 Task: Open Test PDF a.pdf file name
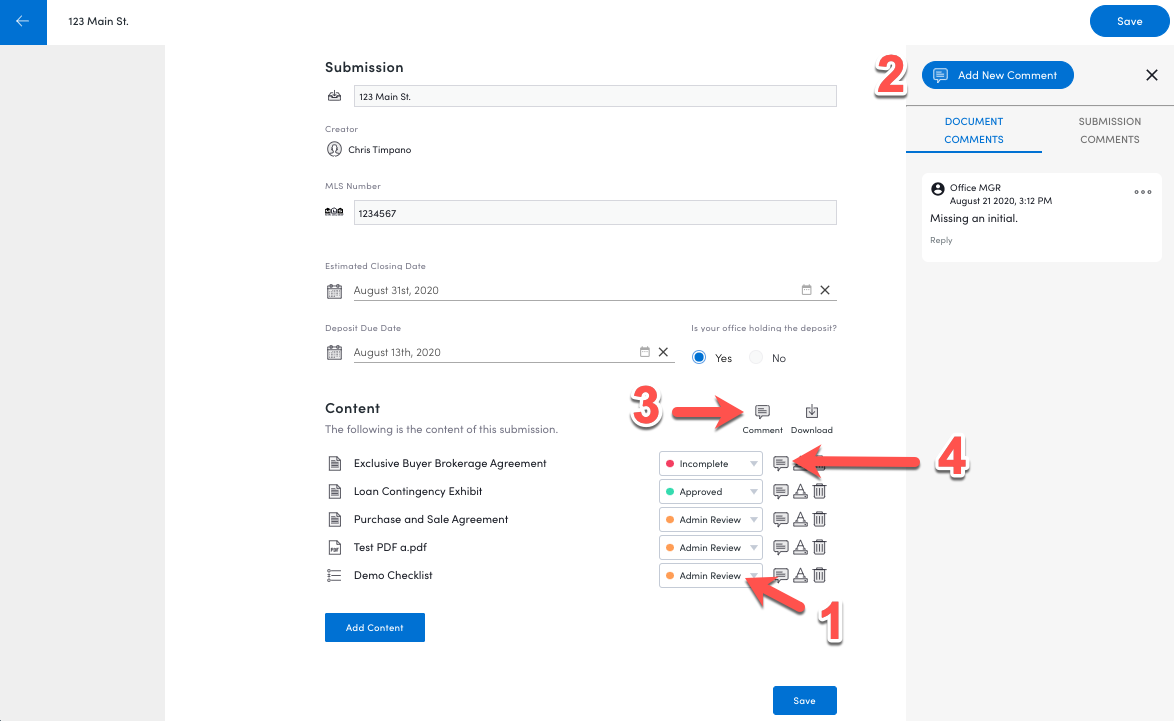pyautogui.click(x=390, y=547)
